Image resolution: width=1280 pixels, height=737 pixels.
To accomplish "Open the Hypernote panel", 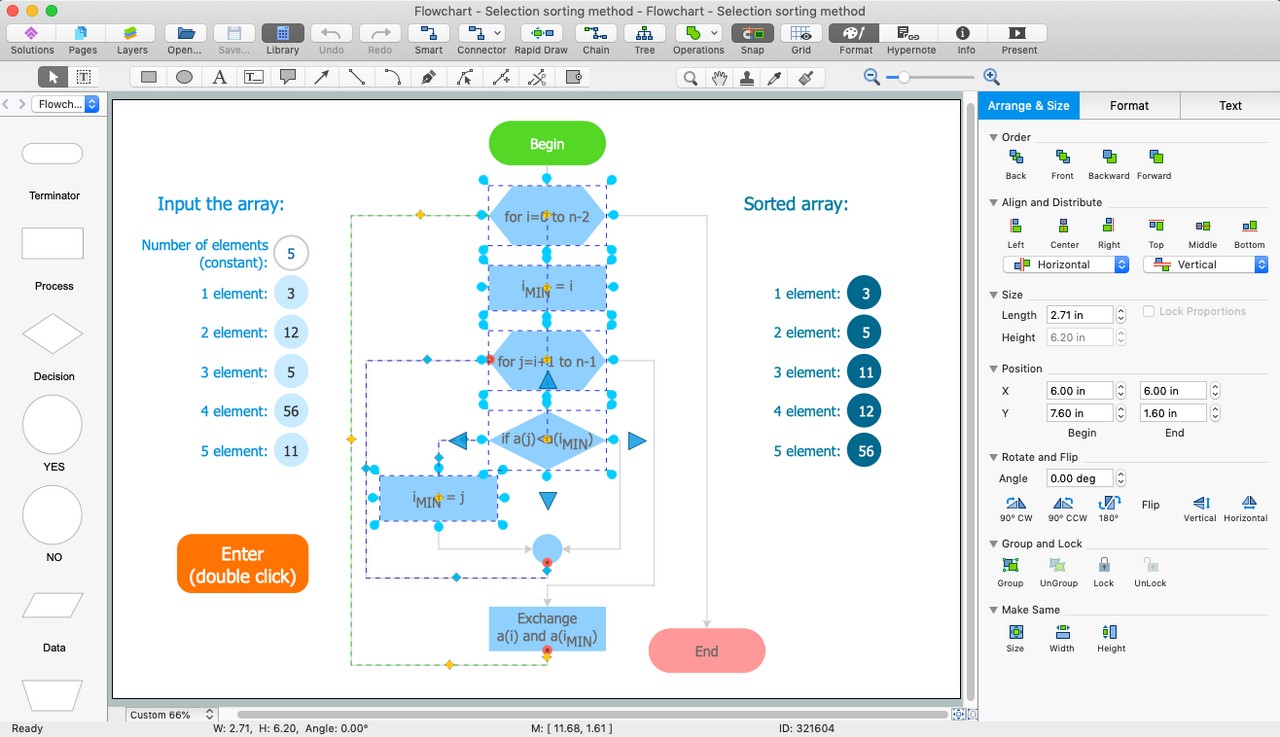I will point(910,34).
